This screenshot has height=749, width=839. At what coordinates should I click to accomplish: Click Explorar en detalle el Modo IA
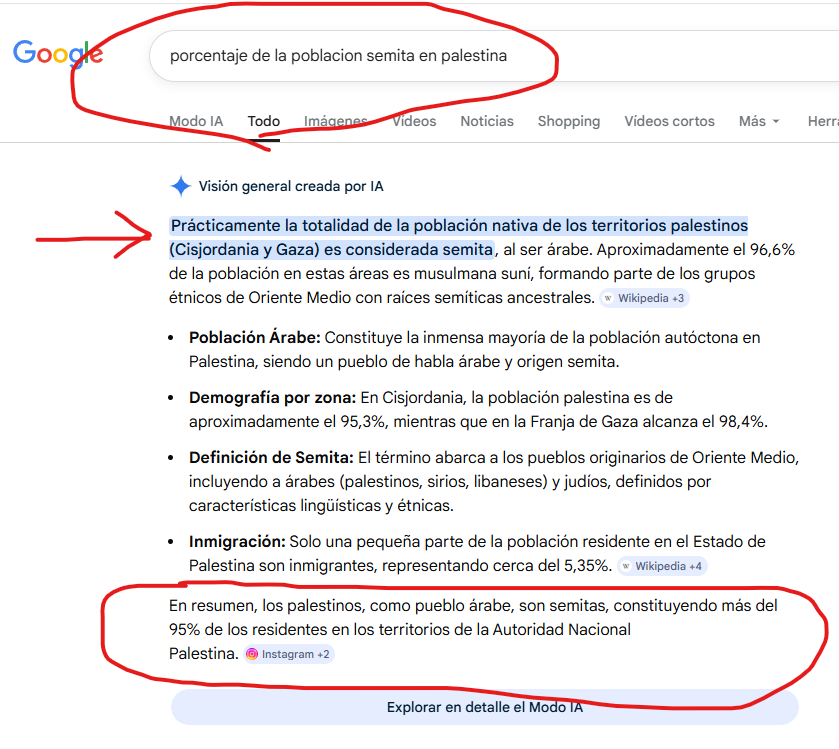coord(485,707)
